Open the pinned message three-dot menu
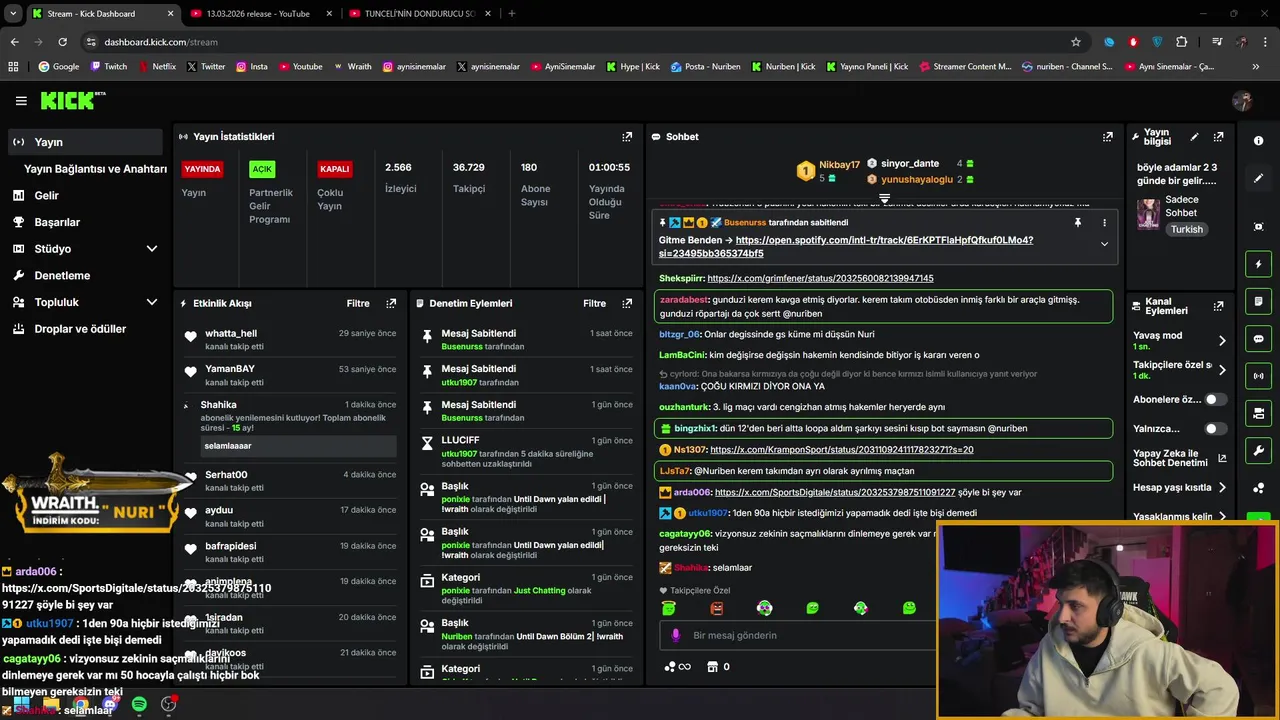Screen dimensions: 1280x720 tap(1104, 222)
